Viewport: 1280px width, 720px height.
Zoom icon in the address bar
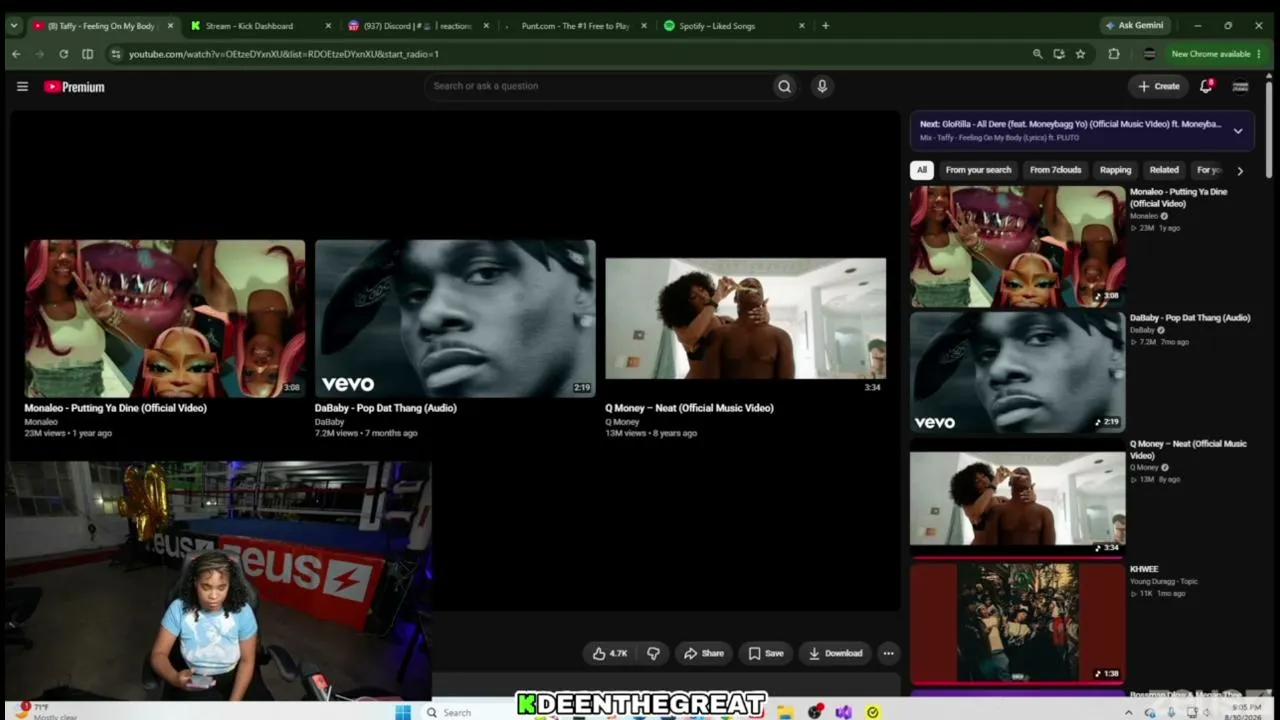[1037, 54]
